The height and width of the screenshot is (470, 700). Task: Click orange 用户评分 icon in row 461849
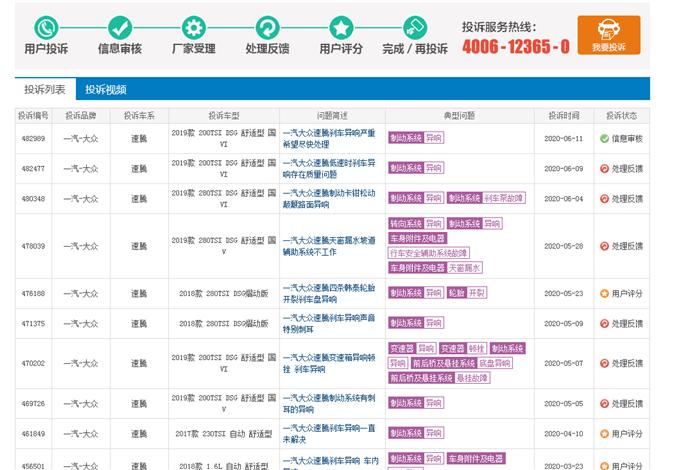pos(604,433)
